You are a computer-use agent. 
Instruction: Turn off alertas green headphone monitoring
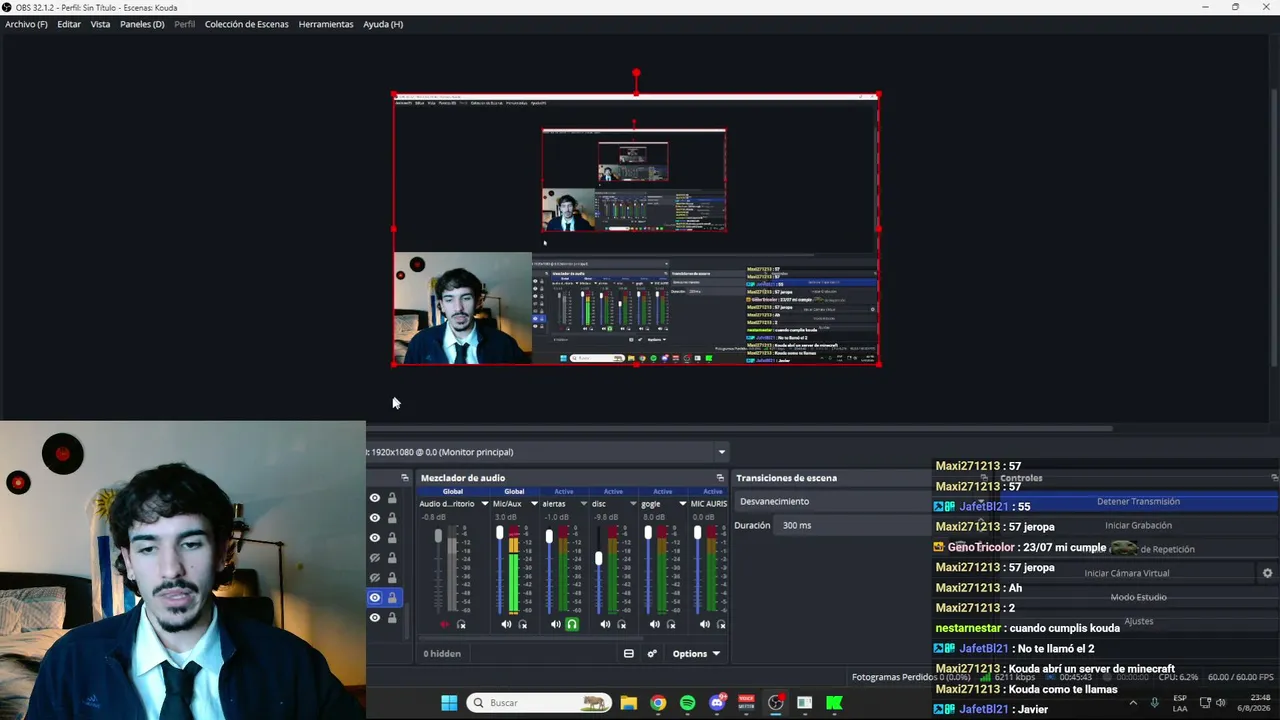coord(572,624)
